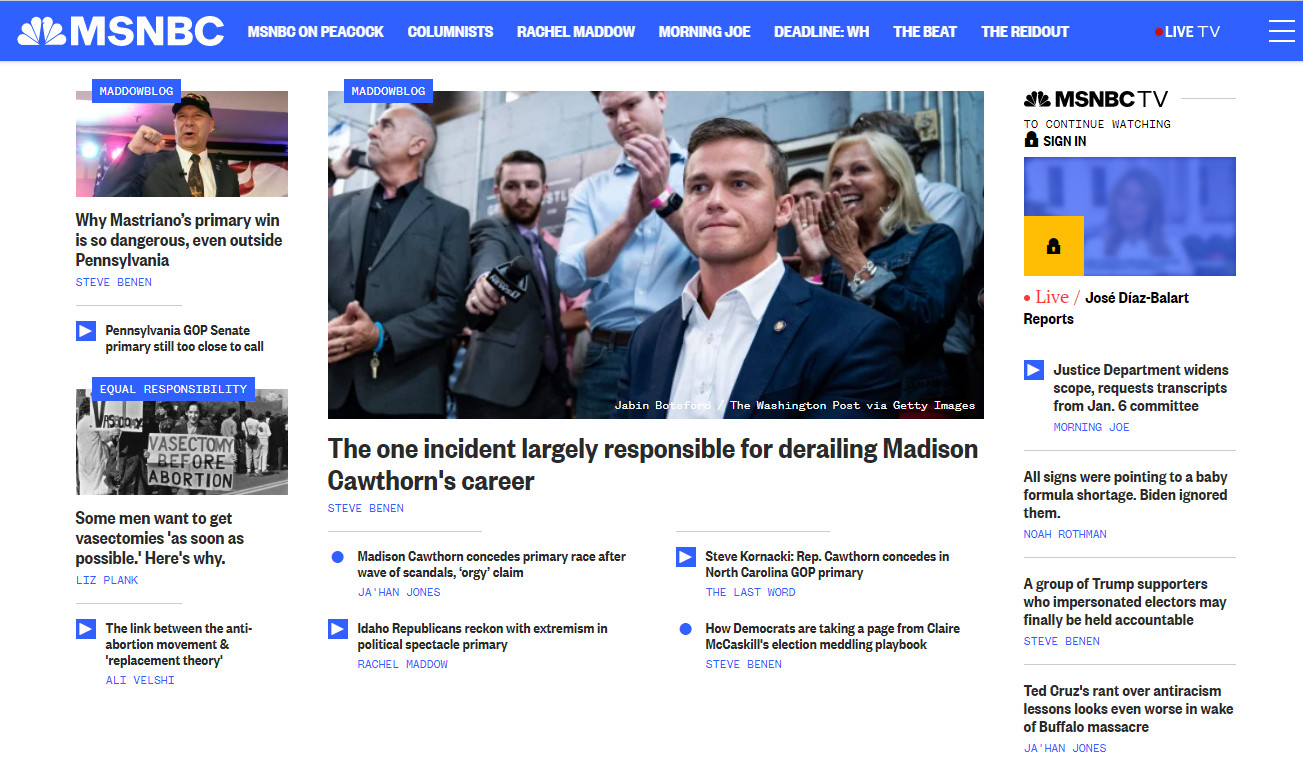Viewport: 1303px width, 781px height.
Task: Open the hamburger menu icon
Action: point(1281,31)
